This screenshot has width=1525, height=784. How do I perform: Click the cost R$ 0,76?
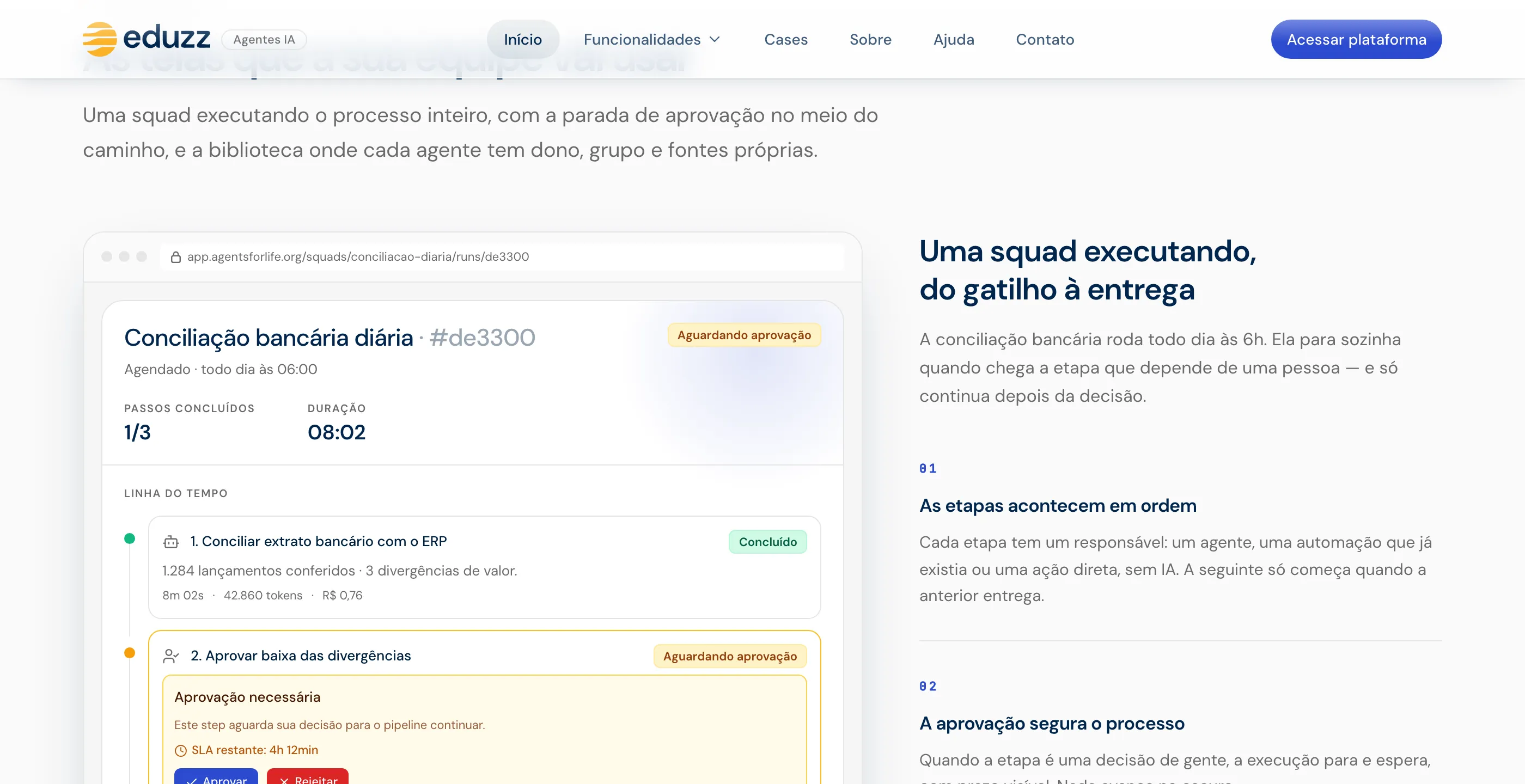(x=342, y=595)
